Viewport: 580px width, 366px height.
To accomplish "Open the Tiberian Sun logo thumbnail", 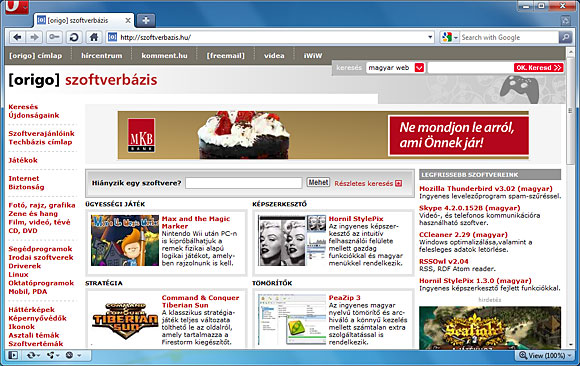I will point(125,321).
